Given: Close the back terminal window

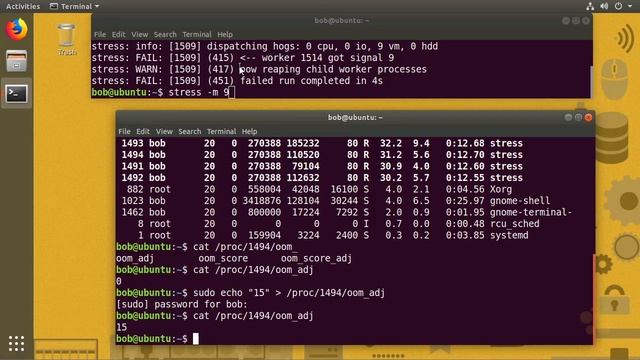Looking at the screenshot, I should [586, 20].
